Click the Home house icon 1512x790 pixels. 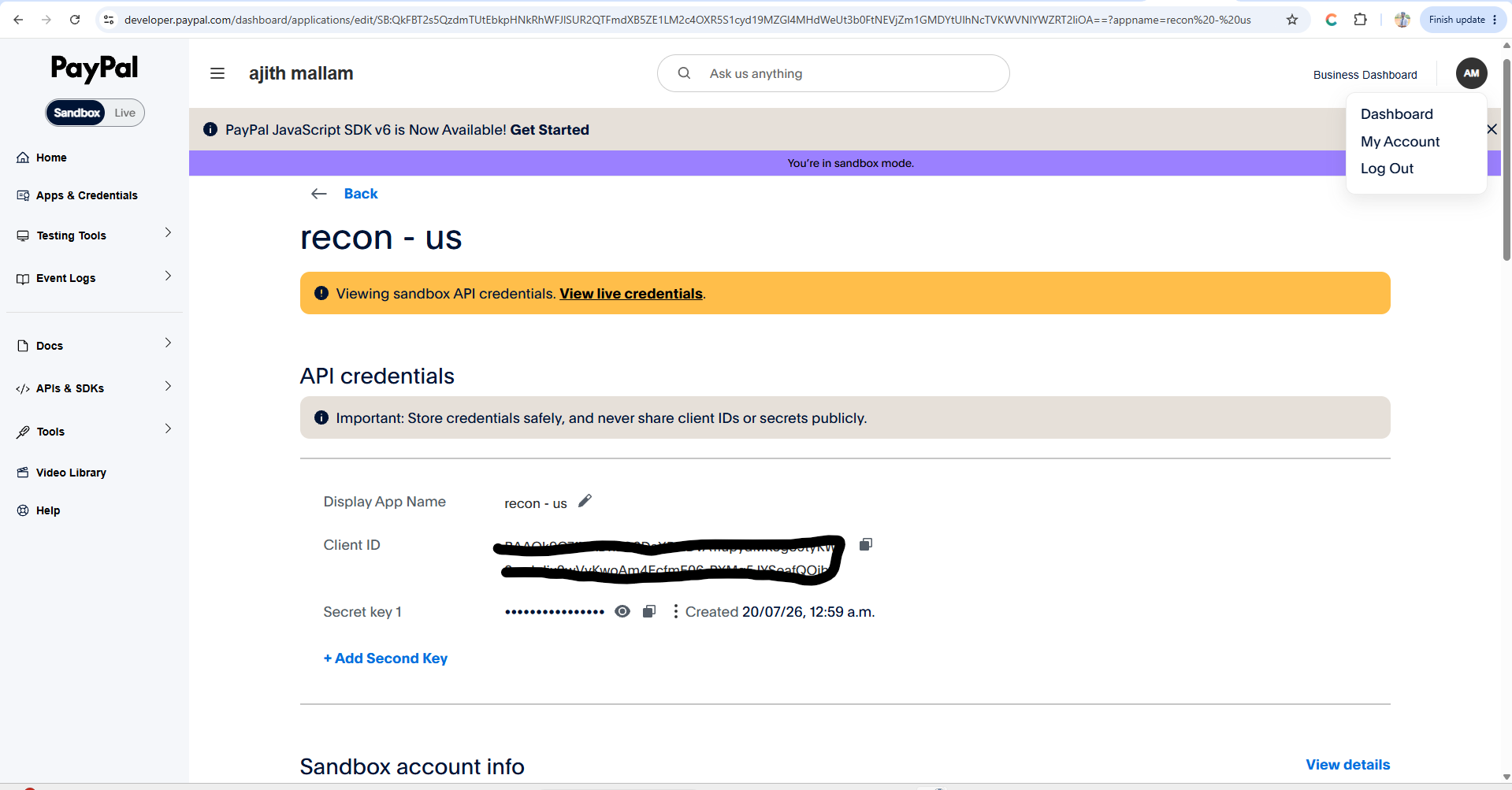(23, 158)
